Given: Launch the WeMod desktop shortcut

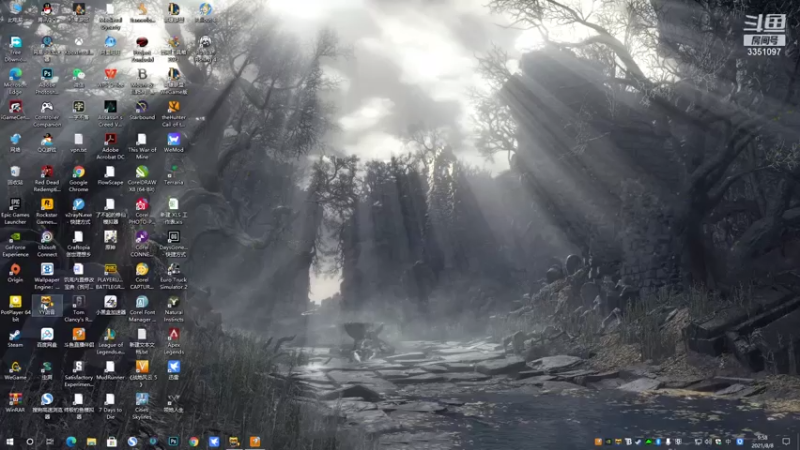Looking at the screenshot, I should coord(173,142).
